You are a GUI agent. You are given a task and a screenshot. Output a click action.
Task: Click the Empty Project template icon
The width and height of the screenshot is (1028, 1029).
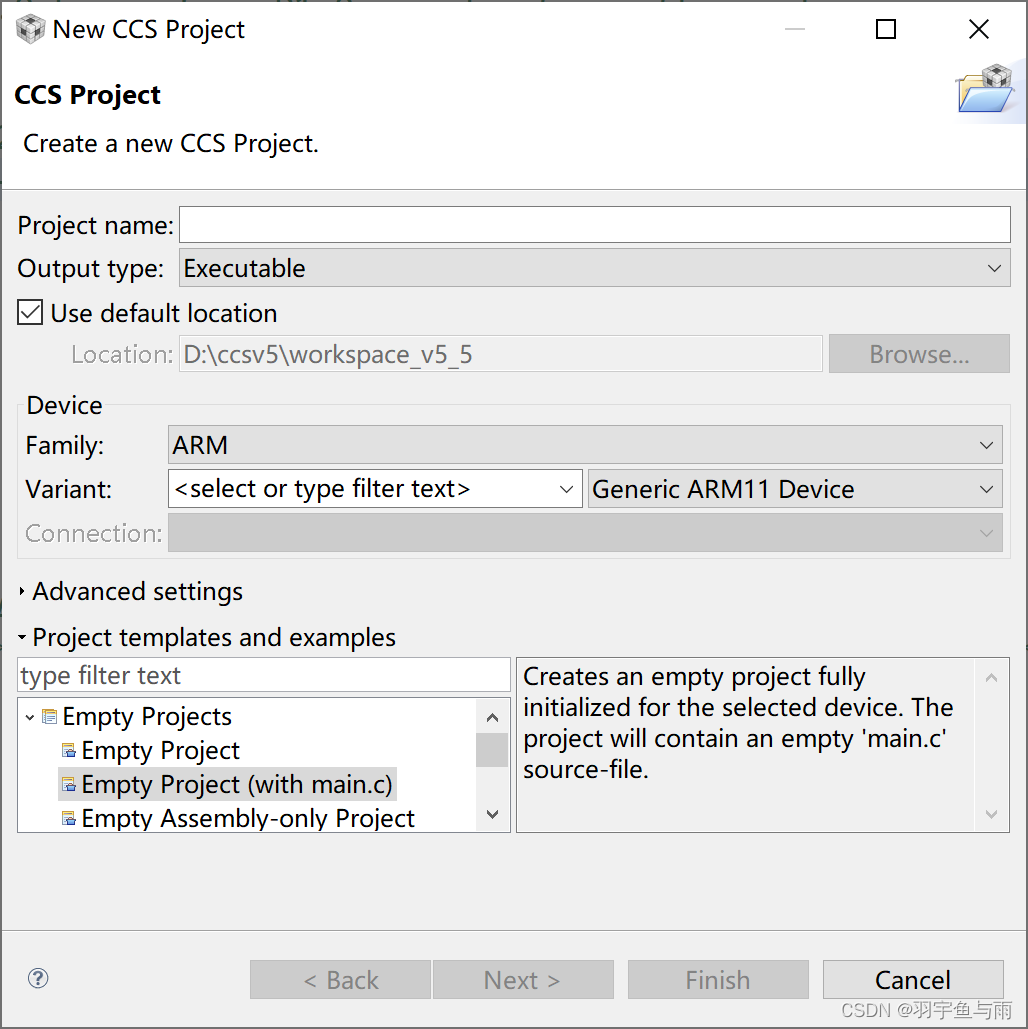coord(69,751)
